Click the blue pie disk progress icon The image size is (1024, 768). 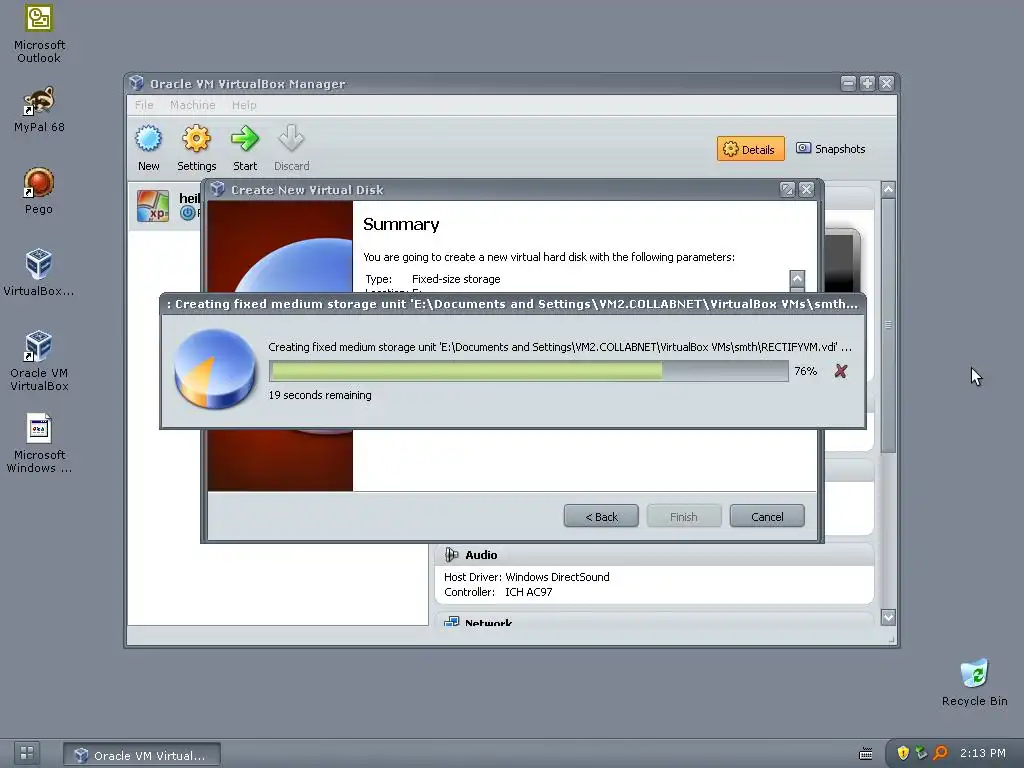[215, 369]
